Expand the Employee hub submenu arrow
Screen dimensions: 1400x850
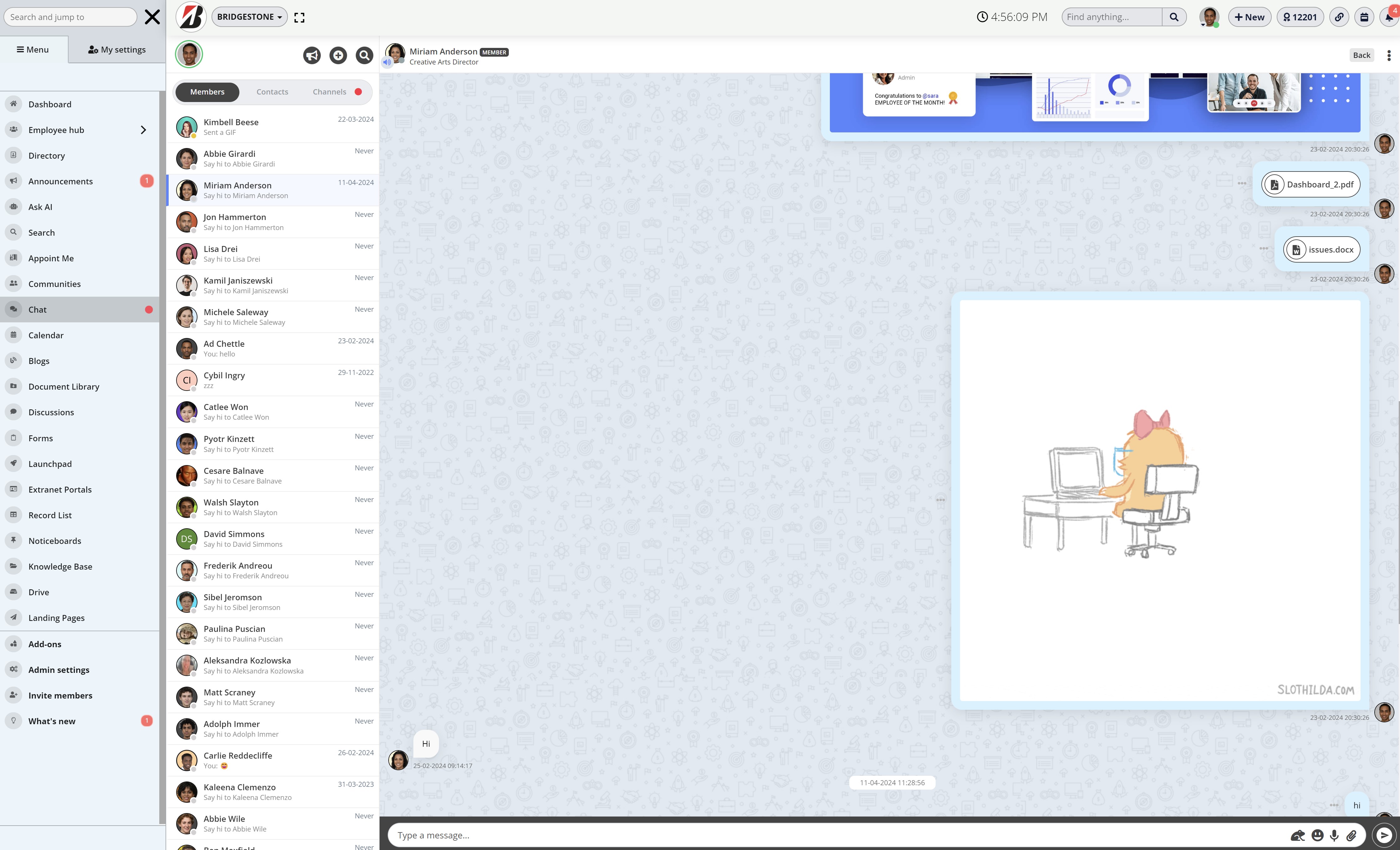(143, 130)
